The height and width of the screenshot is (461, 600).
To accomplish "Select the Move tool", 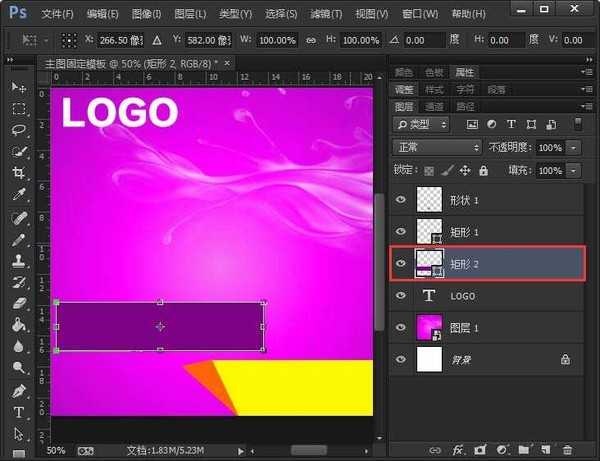I will (18, 89).
